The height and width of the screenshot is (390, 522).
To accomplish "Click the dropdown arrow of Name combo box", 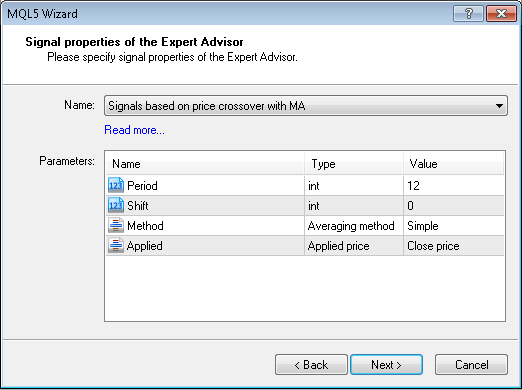I will (499, 106).
